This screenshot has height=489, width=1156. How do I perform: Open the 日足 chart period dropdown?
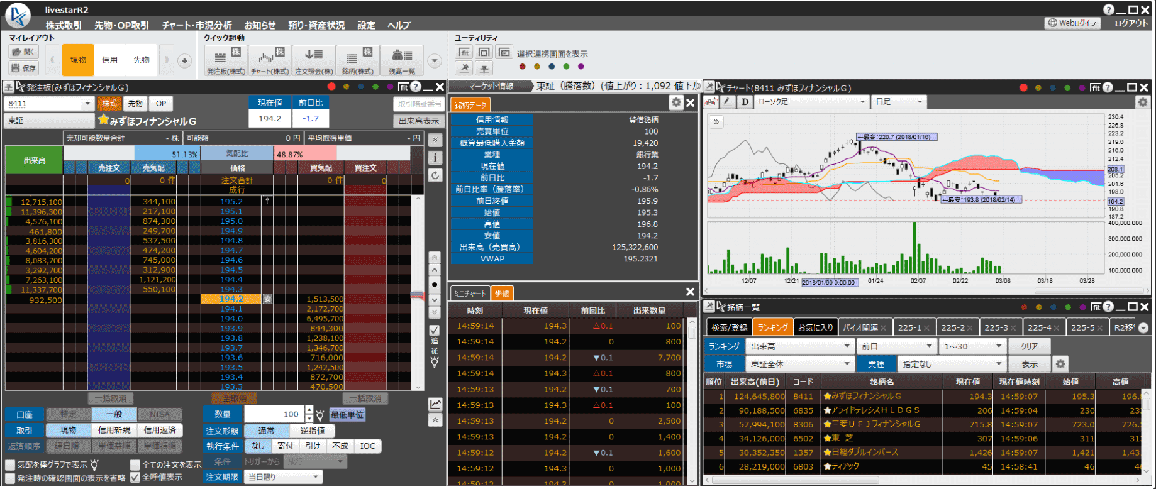pos(898,102)
